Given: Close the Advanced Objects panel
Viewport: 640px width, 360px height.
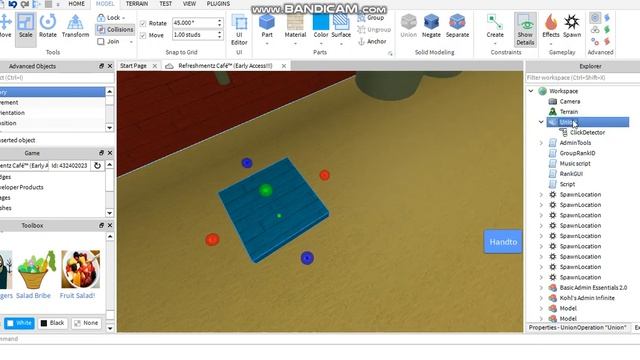Looking at the screenshot, I should [110, 66].
